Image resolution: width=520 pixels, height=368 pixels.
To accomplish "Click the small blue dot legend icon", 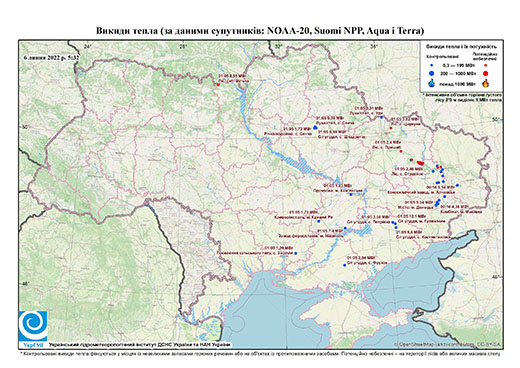I will click(x=432, y=66).
